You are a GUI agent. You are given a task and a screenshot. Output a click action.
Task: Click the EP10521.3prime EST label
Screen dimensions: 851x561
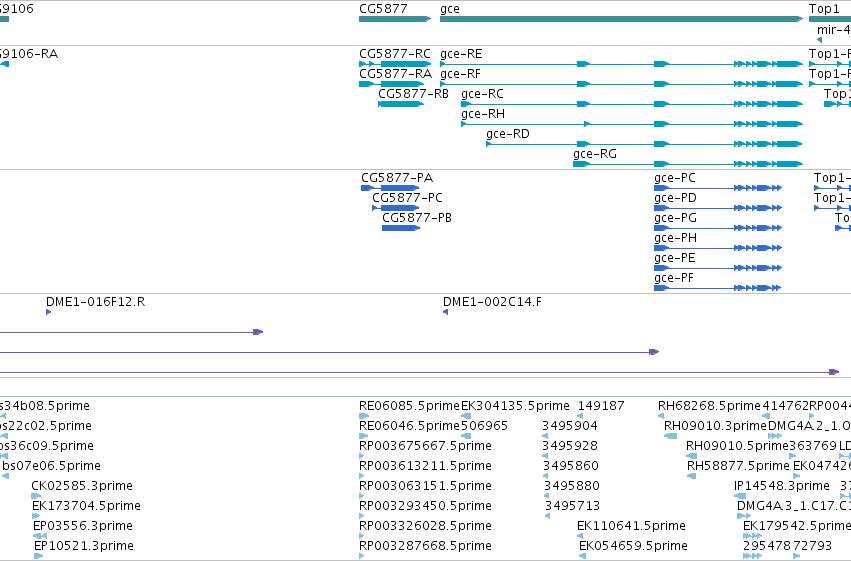[x=84, y=546]
